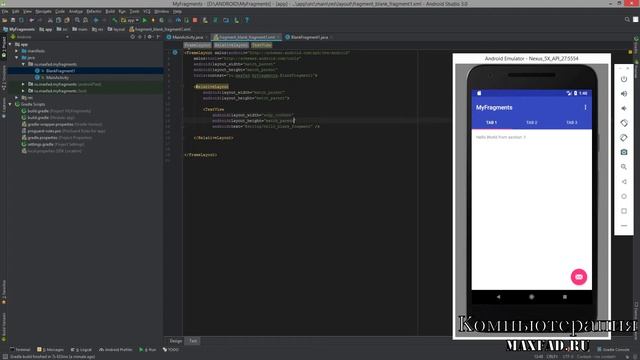Collapse the Gradle Scripts node
This screenshot has width=640, height=360.
10,104
